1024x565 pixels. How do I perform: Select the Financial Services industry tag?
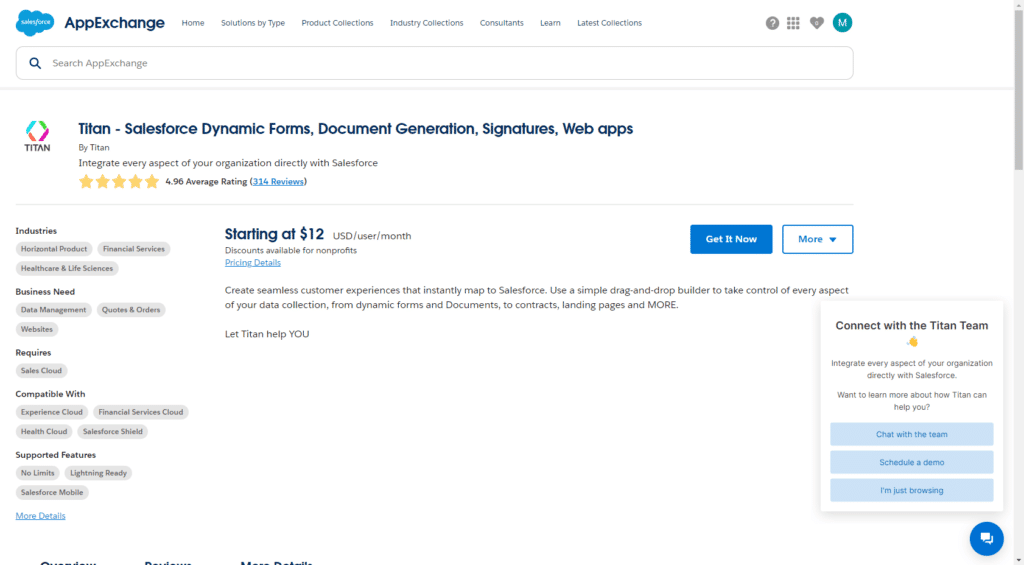coord(134,249)
